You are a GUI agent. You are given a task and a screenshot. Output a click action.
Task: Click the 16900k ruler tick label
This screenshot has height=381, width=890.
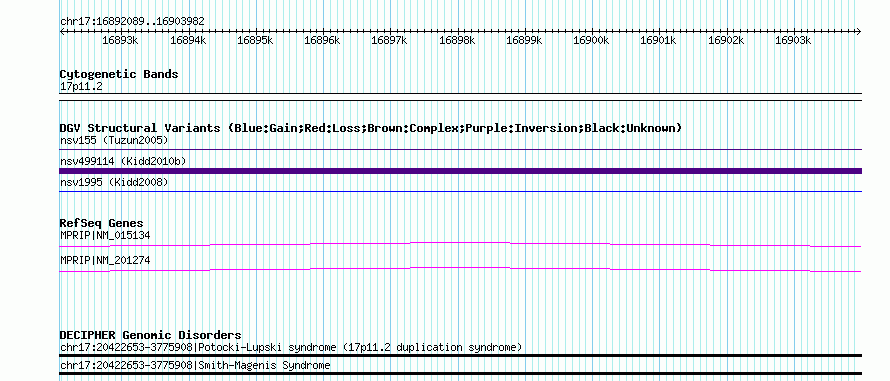591,40
